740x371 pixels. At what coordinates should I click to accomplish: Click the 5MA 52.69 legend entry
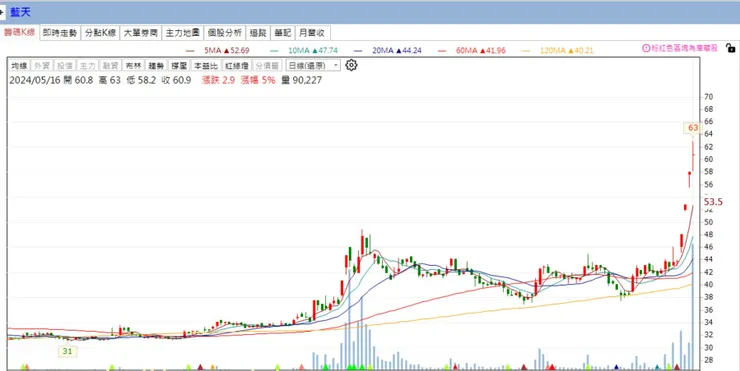point(218,50)
